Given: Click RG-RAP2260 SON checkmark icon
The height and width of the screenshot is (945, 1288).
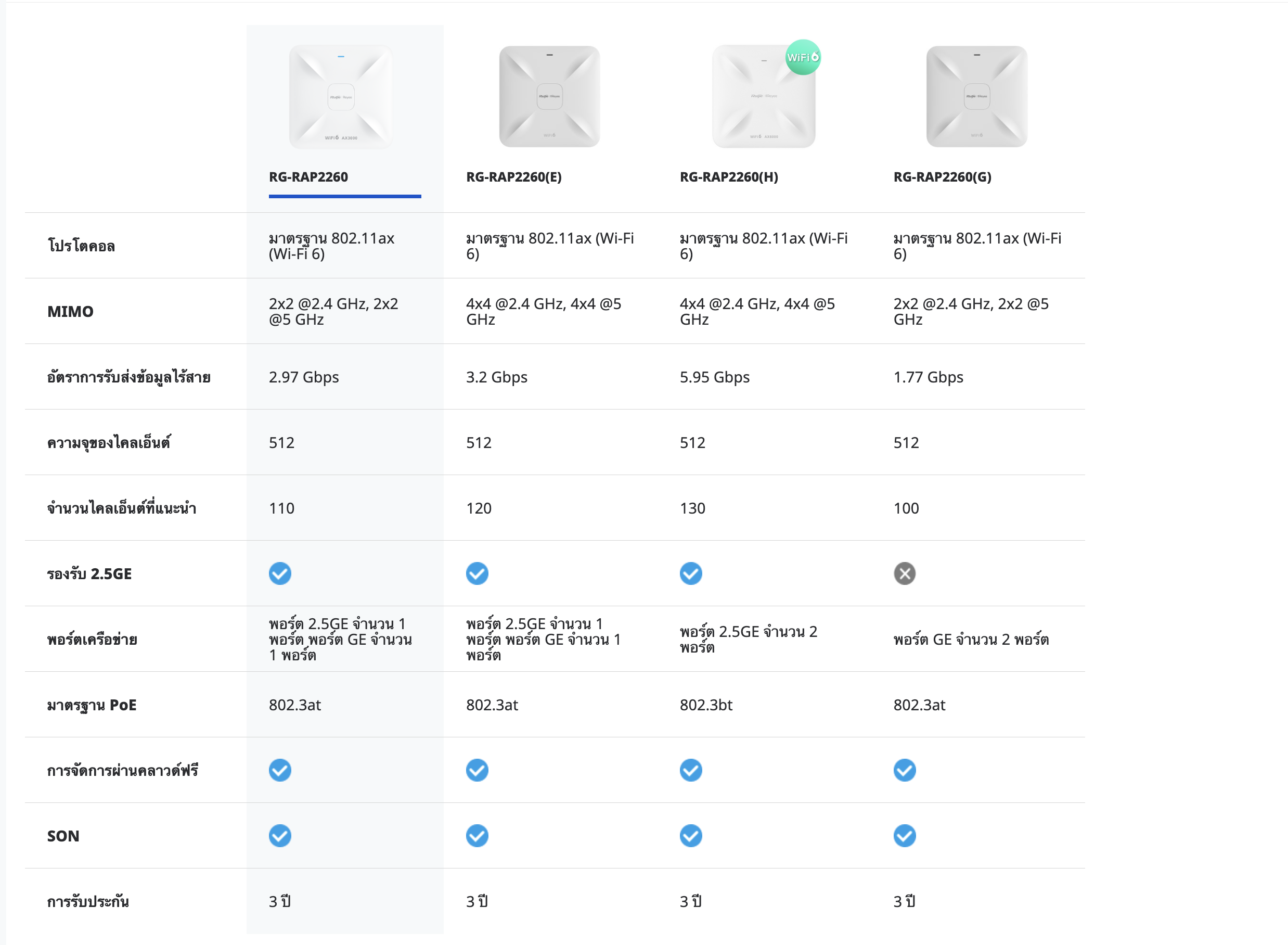Looking at the screenshot, I should coord(280,836).
